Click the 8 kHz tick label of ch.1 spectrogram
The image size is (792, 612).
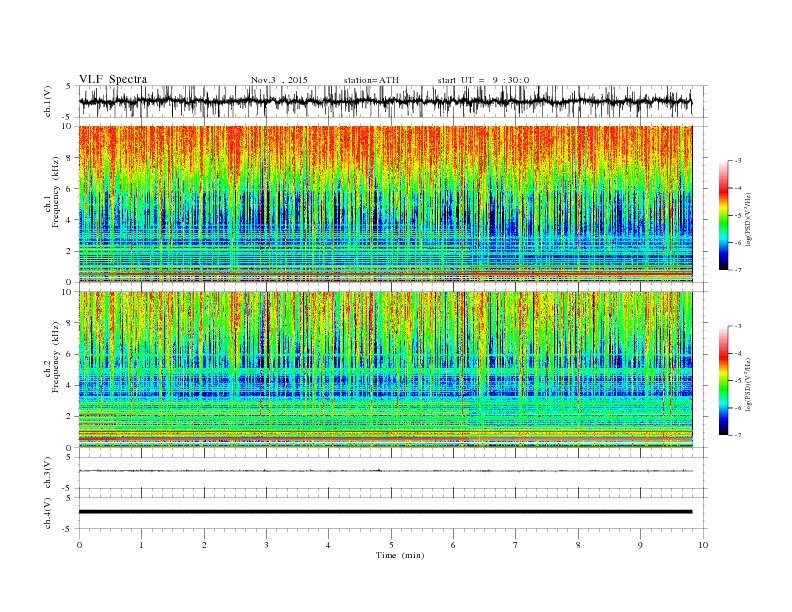click(x=70, y=158)
